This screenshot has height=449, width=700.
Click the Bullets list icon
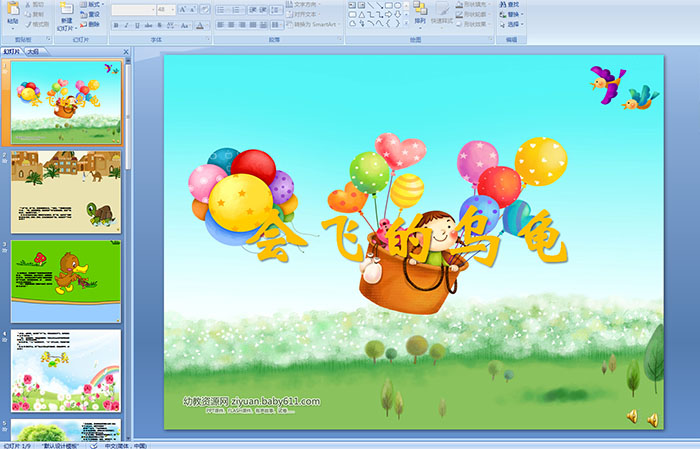coord(222,10)
